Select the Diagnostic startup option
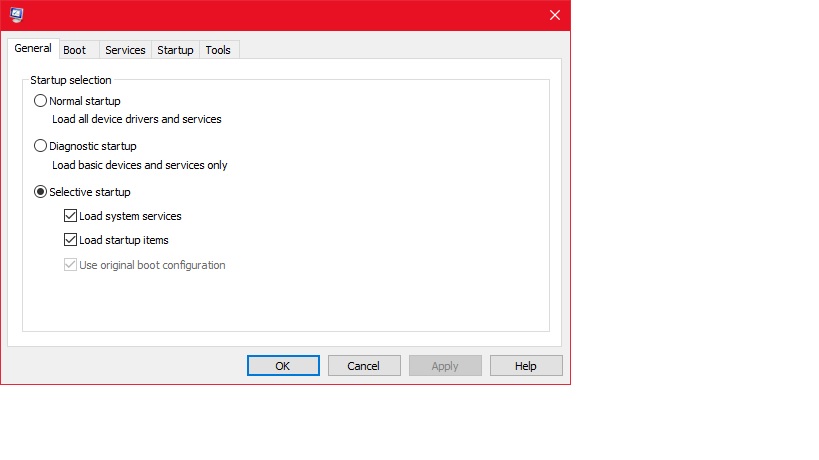The height and width of the screenshot is (460, 819). tap(40, 146)
